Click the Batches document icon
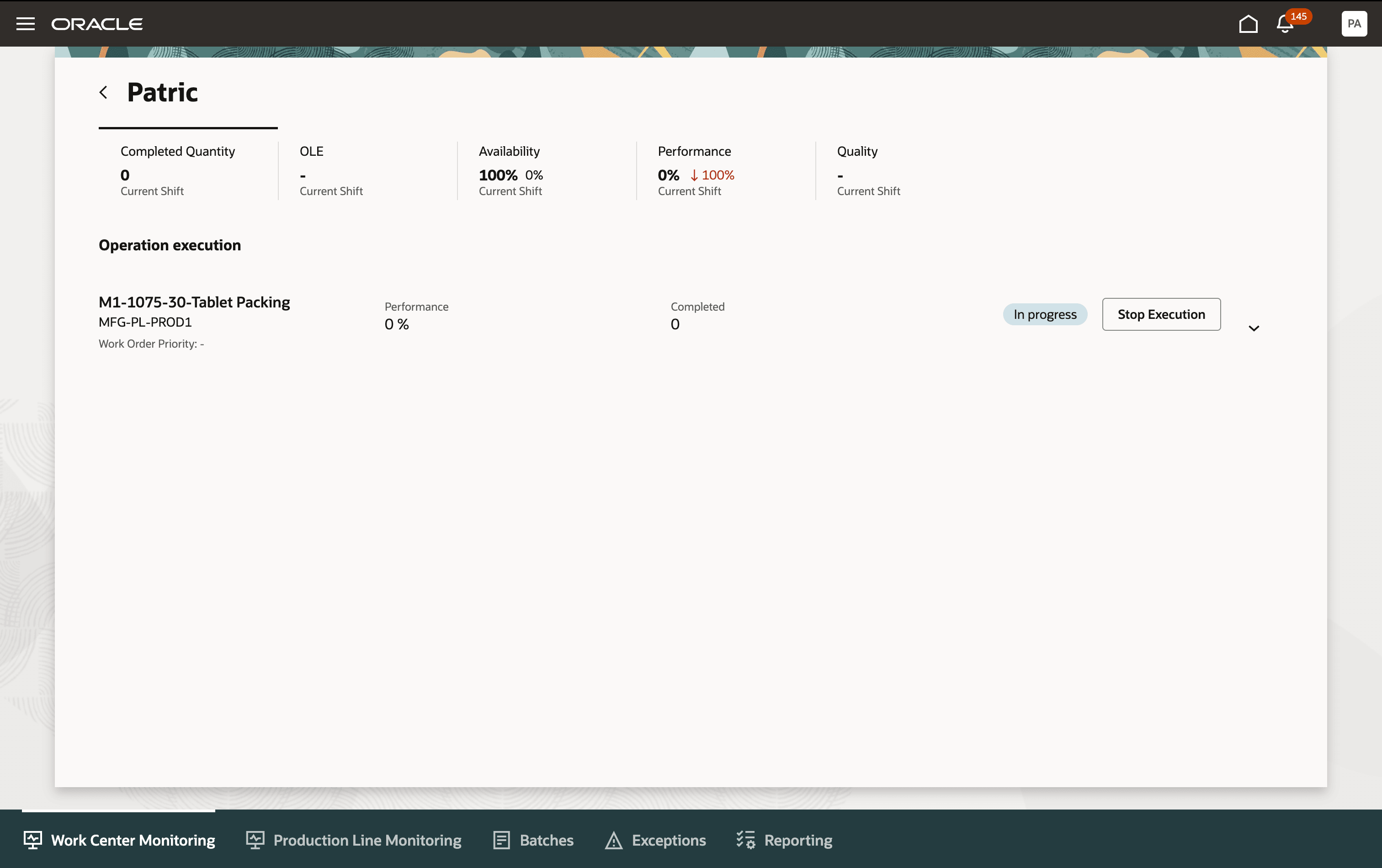 501,840
